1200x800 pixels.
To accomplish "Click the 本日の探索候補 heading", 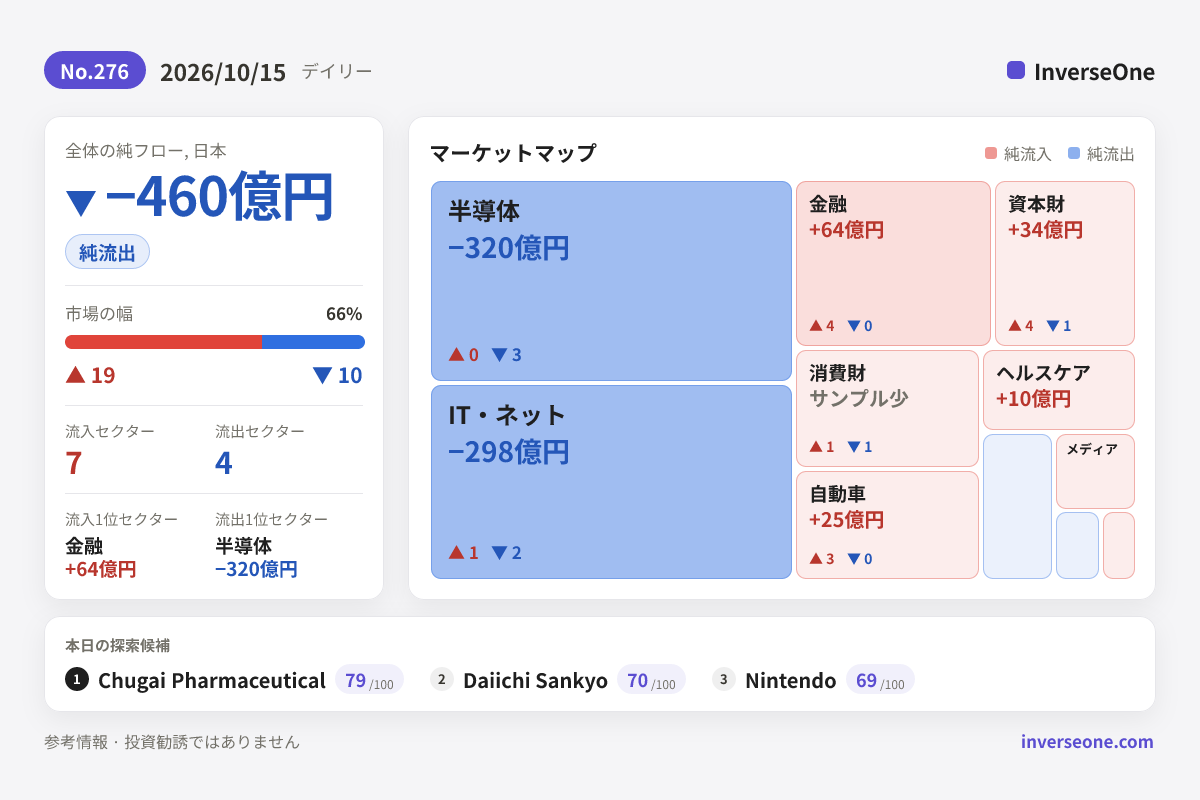I will pos(118,646).
